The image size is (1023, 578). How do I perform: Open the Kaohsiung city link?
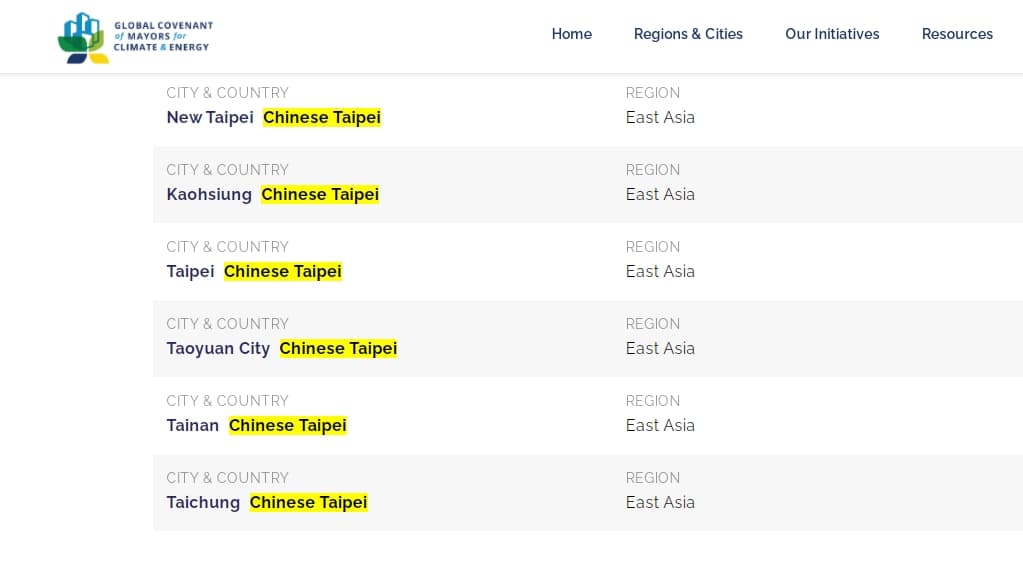pyautogui.click(x=209, y=194)
